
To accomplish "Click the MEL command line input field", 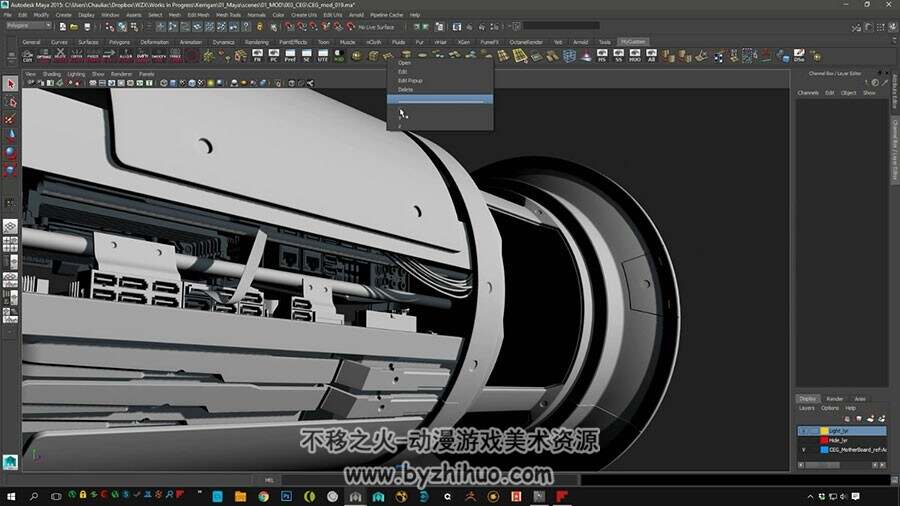I will (428, 480).
